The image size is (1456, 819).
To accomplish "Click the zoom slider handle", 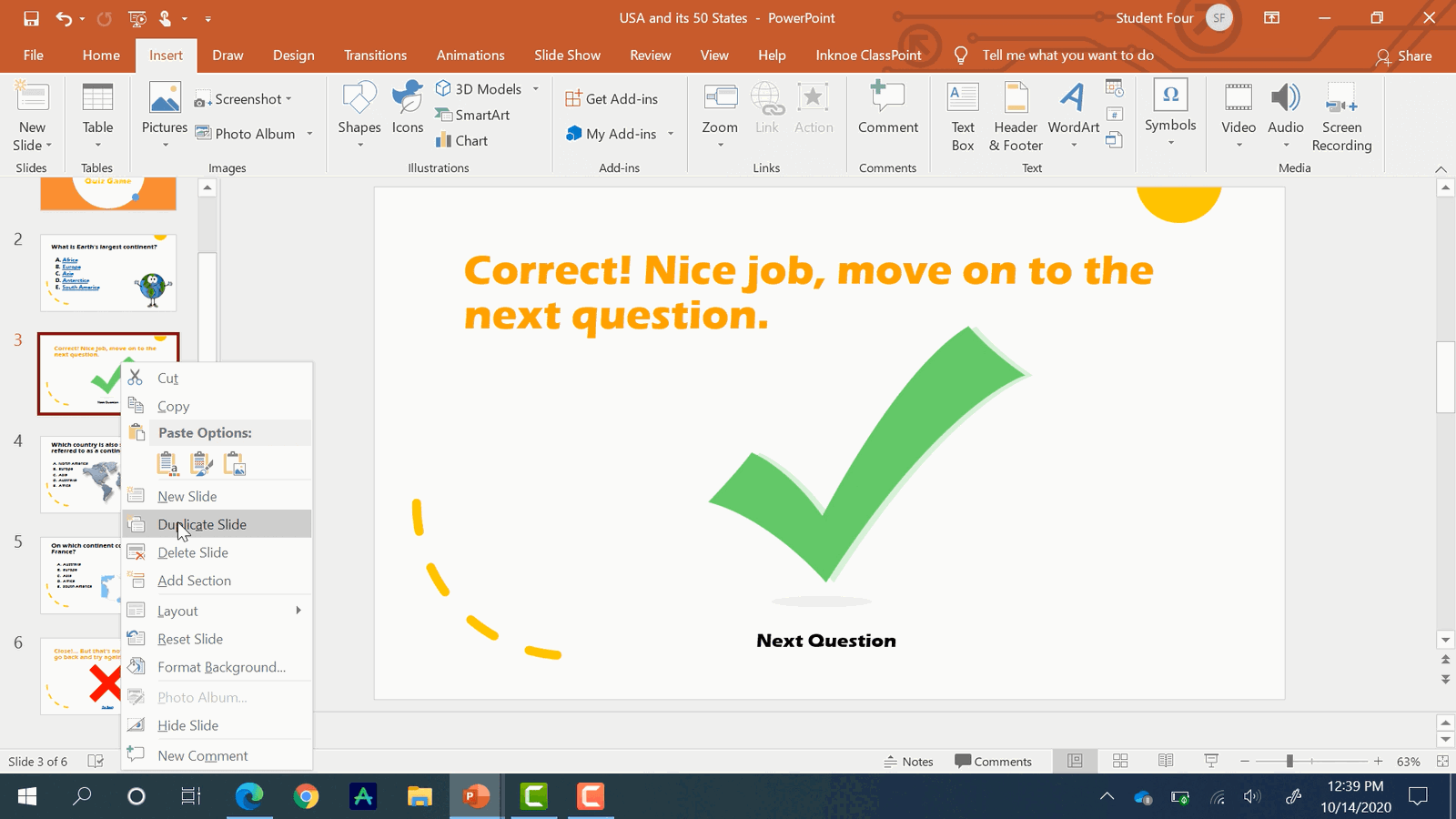I will [x=1289, y=761].
